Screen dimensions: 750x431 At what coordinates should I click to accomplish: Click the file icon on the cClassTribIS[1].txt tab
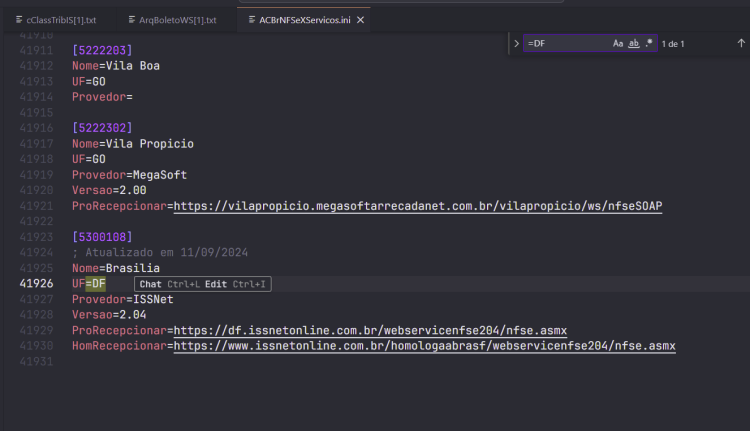pos(19,20)
